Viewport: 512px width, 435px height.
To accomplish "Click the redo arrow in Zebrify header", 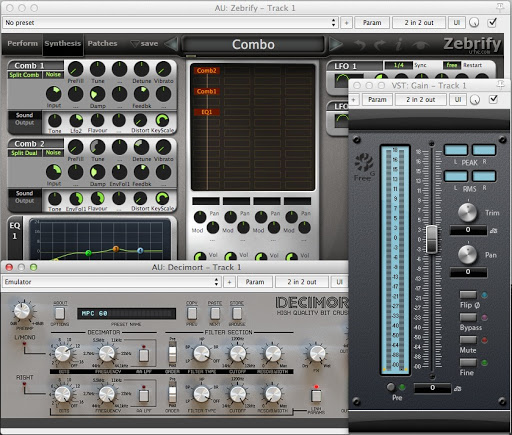I will point(379,44).
